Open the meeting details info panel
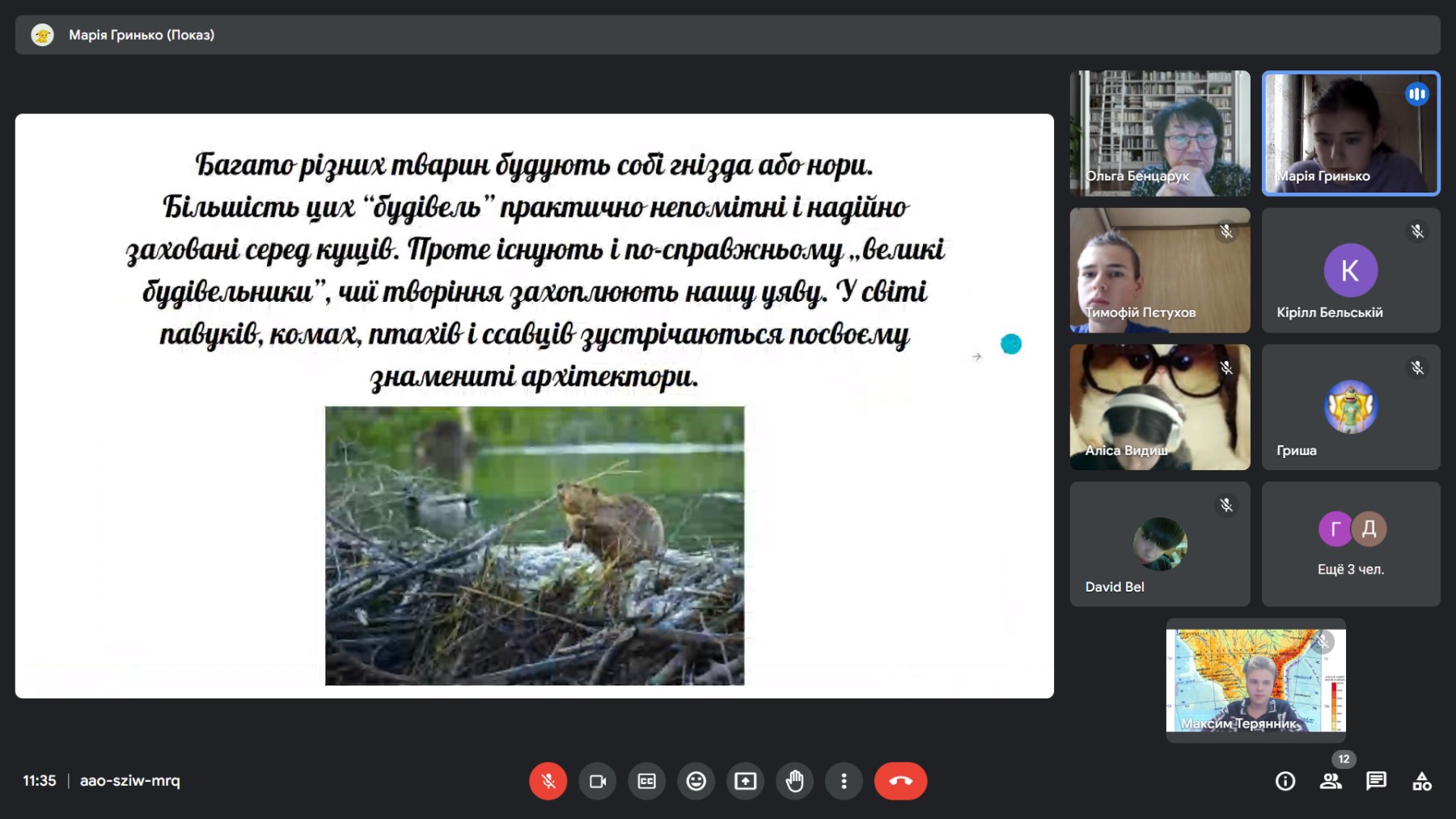Screen dimensions: 1456x819 [x=1285, y=781]
